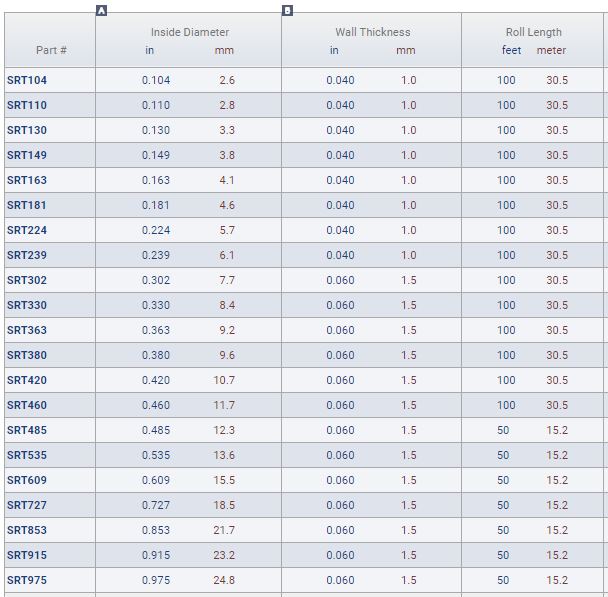Image resolution: width=608 pixels, height=597 pixels.
Task: Go to the SRT181 part page
Action: [x=27, y=205]
